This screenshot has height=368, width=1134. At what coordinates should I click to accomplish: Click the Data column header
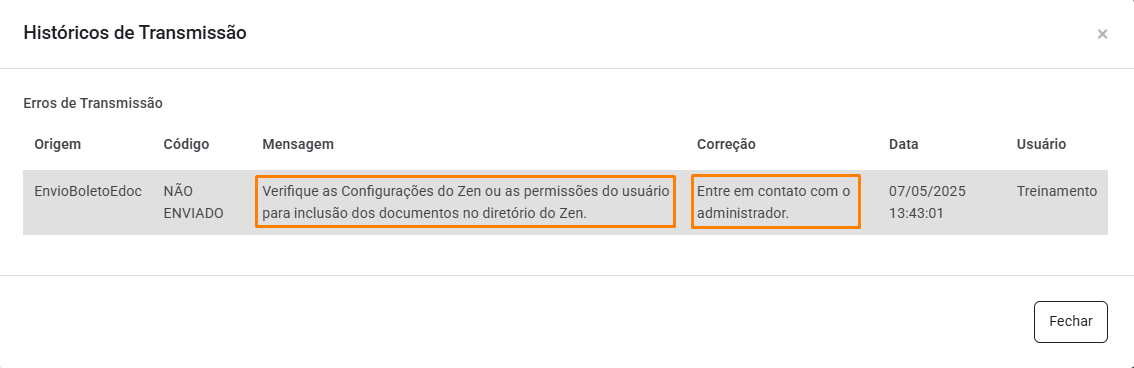[x=903, y=144]
